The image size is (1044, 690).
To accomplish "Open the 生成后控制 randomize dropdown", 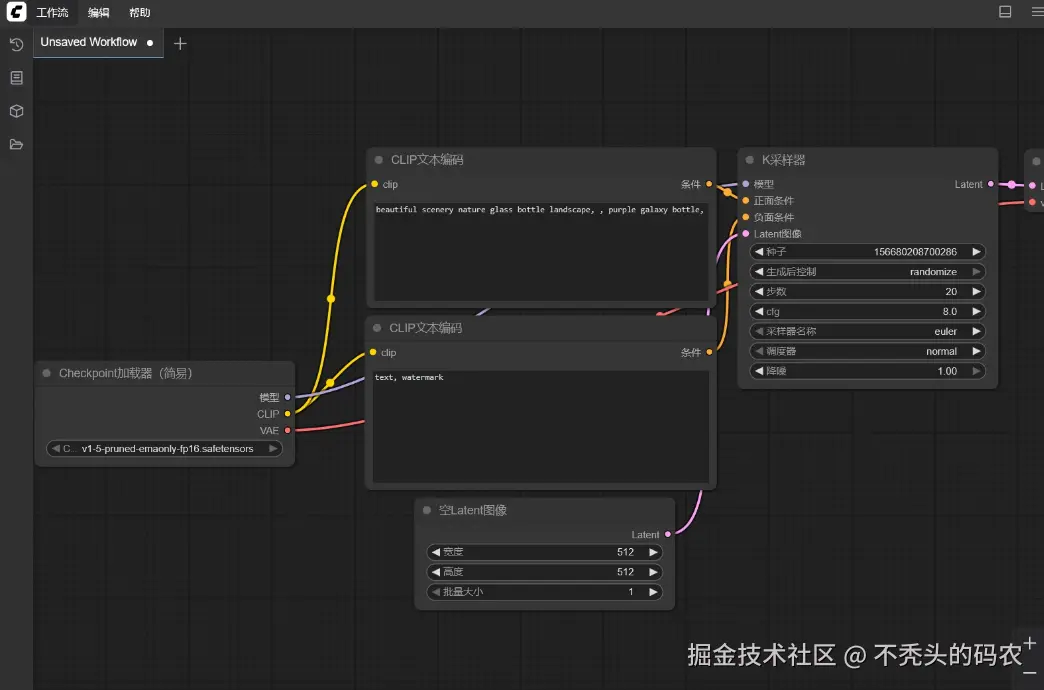I will 868,272.
